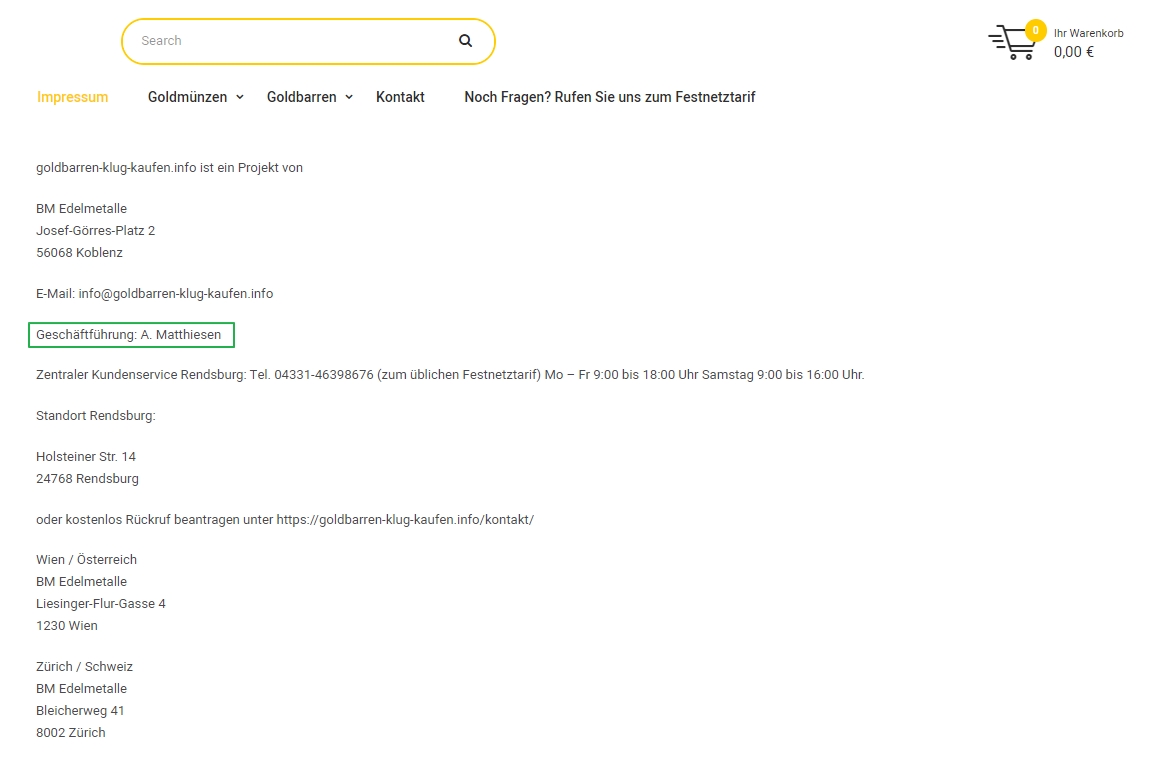1153x777 pixels.
Task: Go to the Kontakt page
Action: point(400,97)
